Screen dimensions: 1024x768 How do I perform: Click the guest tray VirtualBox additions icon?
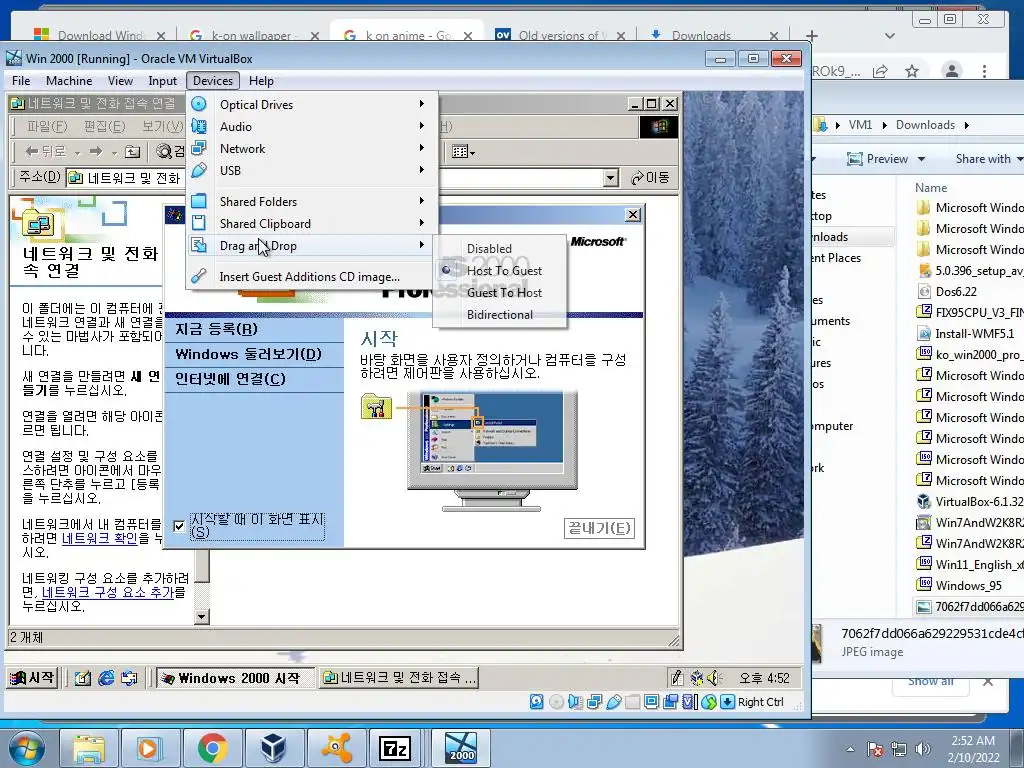pyautogui.click(x=697, y=679)
